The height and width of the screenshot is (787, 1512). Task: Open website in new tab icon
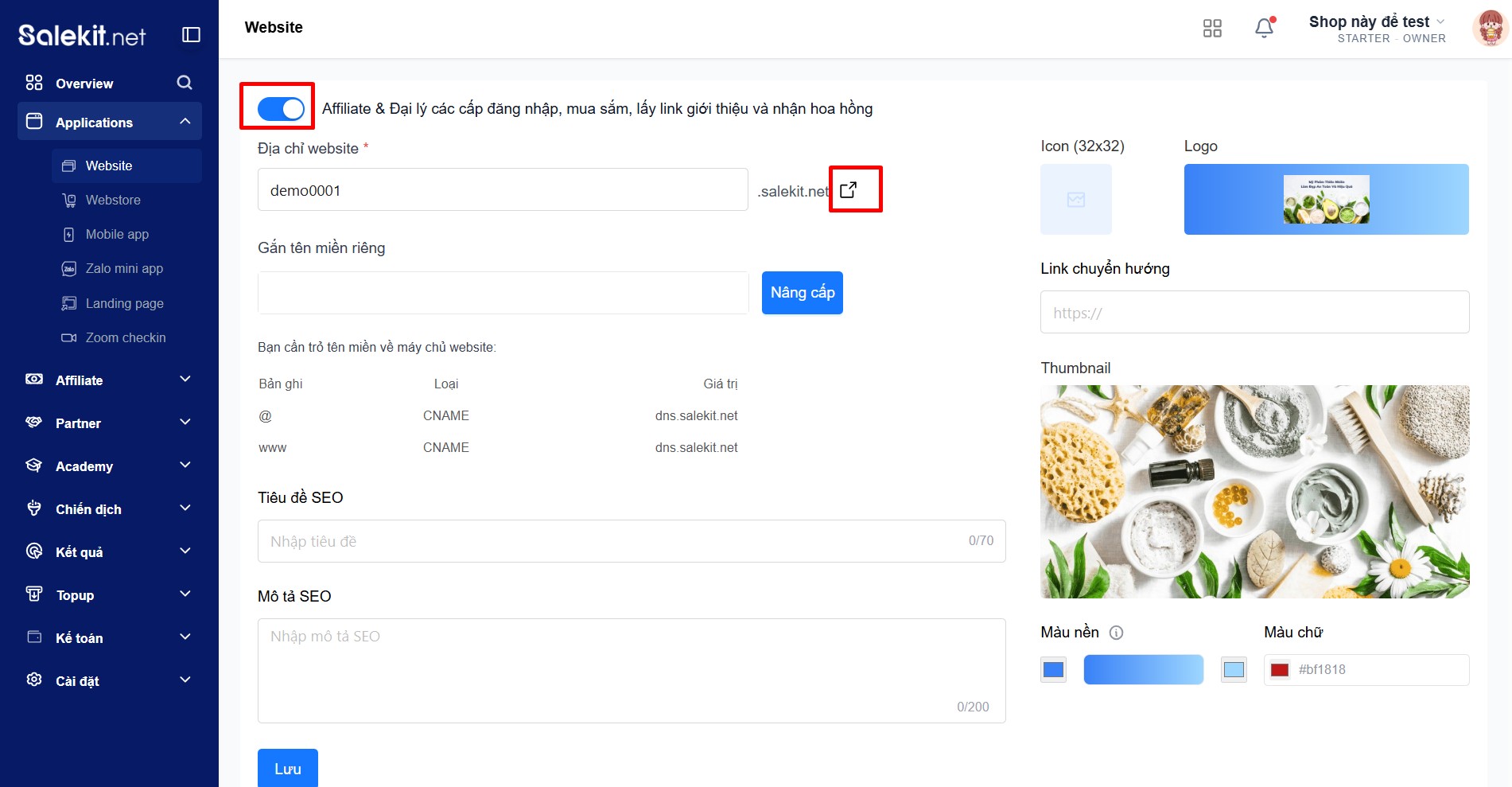pos(849,189)
